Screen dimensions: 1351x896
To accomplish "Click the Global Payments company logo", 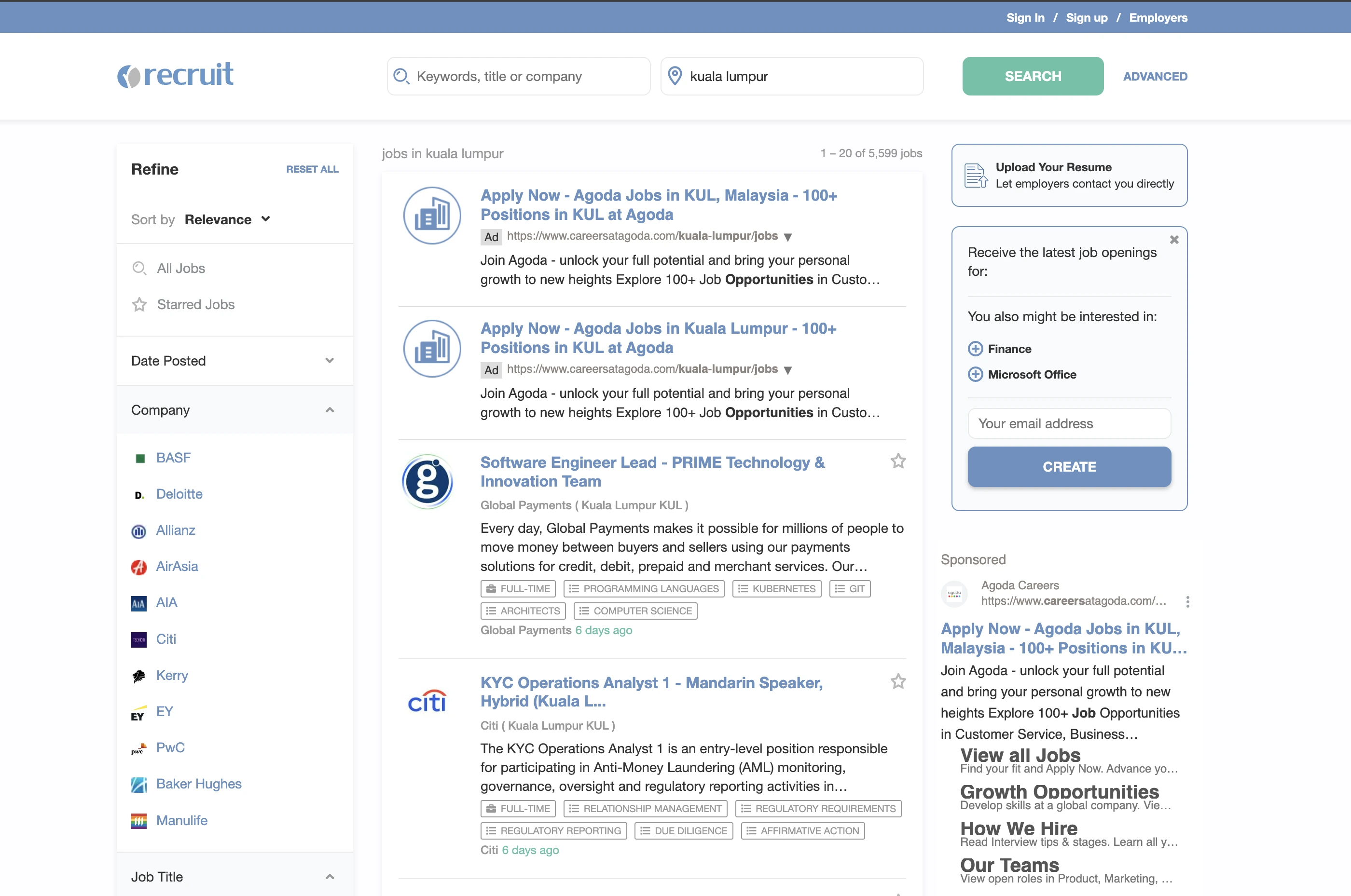I will (427, 482).
